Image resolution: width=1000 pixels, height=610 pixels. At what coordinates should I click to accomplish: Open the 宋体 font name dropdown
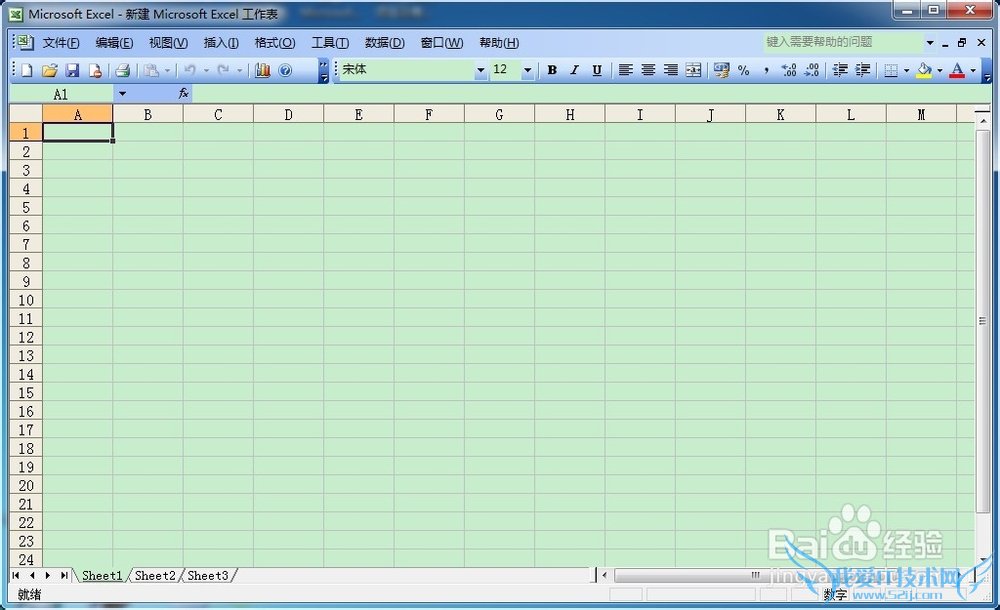coord(480,70)
